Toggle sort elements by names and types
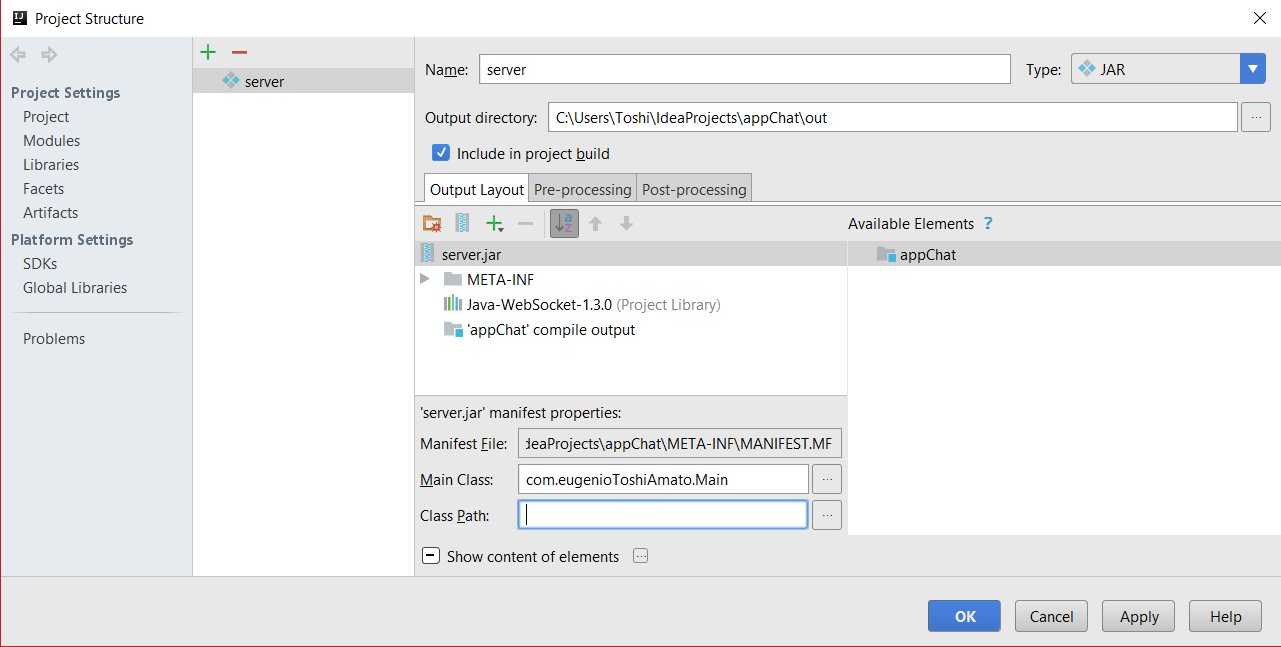 (x=564, y=223)
